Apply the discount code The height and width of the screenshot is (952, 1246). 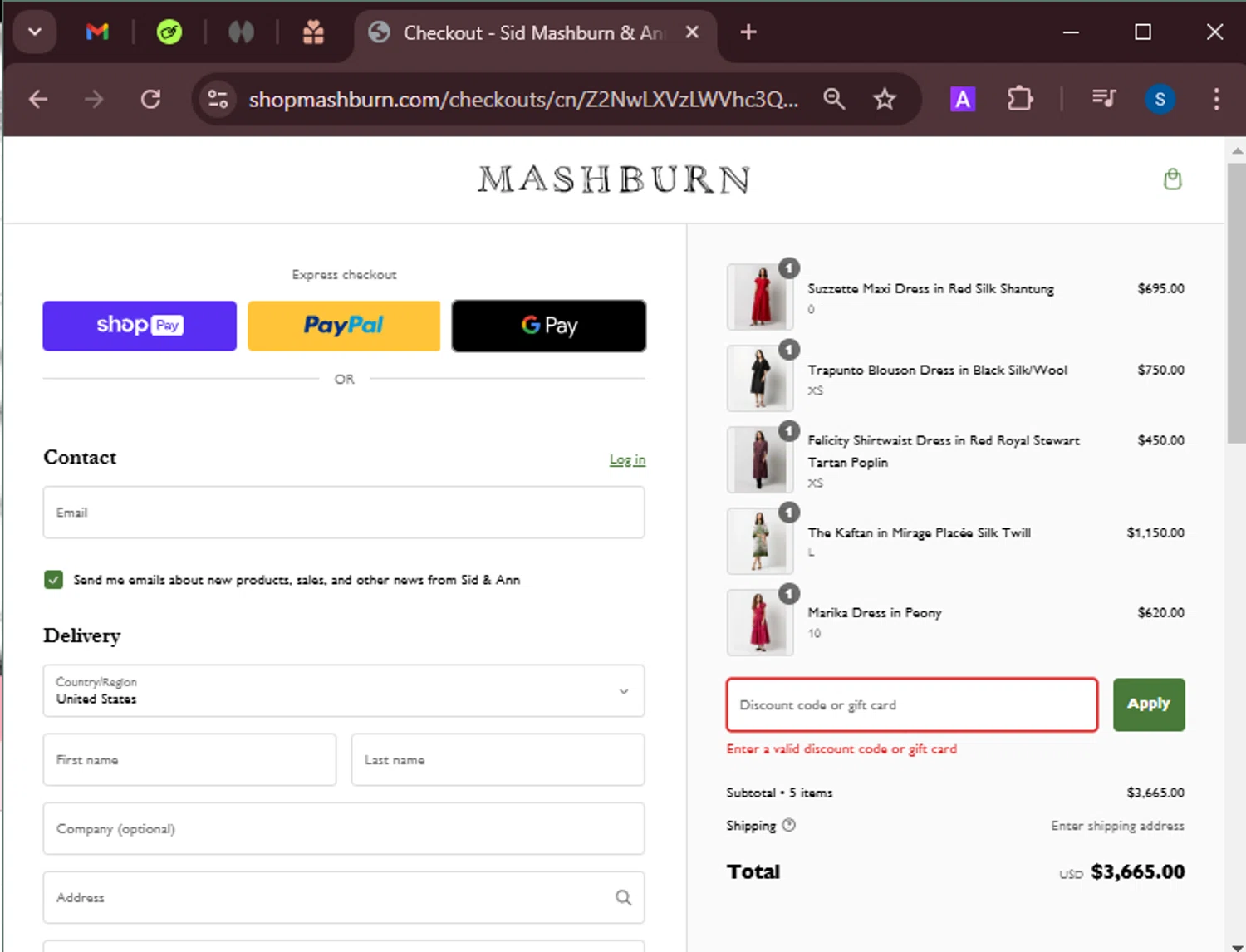(x=1149, y=704)
